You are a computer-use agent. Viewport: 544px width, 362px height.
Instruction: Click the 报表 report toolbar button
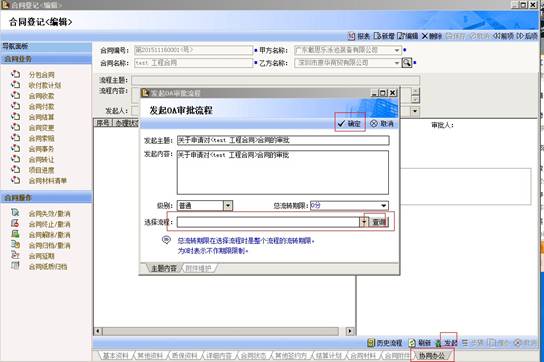point(359,36)
